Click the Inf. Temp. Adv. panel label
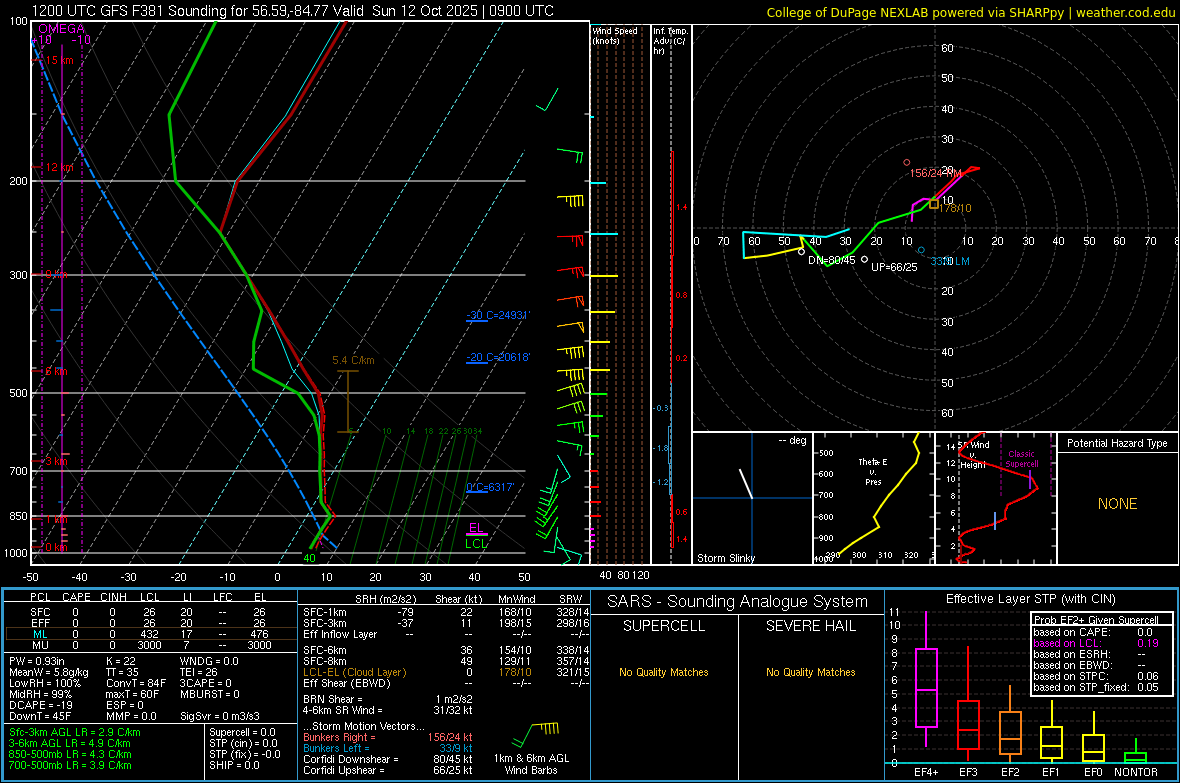Viewport: 1180px width, 783px height. coord(670,41)
